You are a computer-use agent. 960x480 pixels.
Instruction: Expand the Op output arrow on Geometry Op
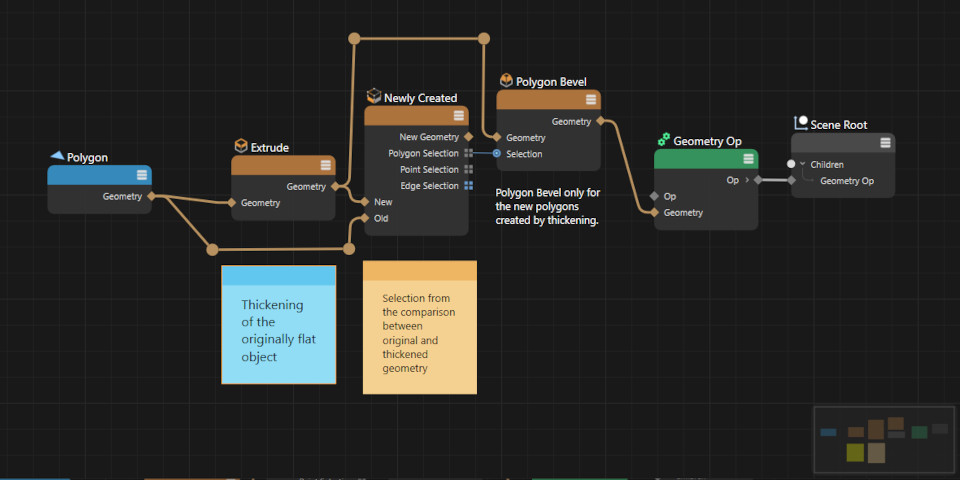(746, 180)
